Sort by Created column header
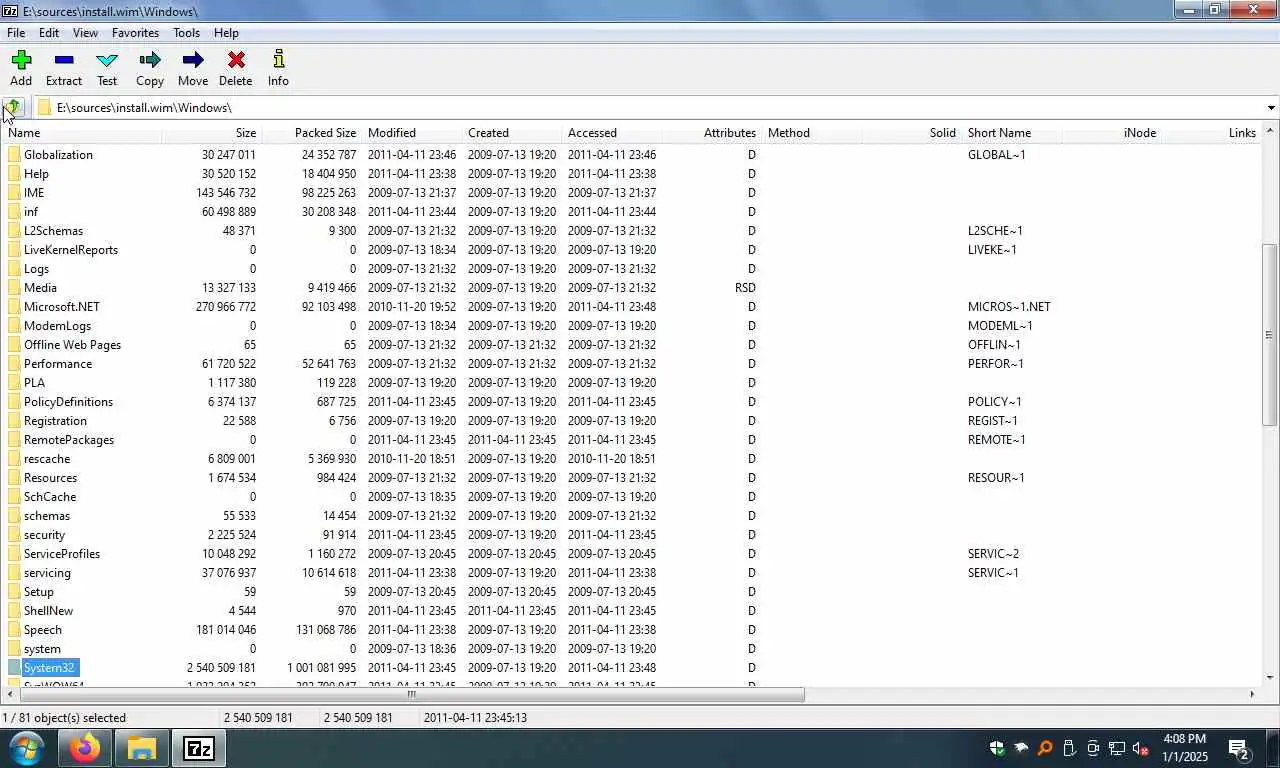Viewport: 1280px width, 768px height. pyautogui.click(x=512, y=133)
